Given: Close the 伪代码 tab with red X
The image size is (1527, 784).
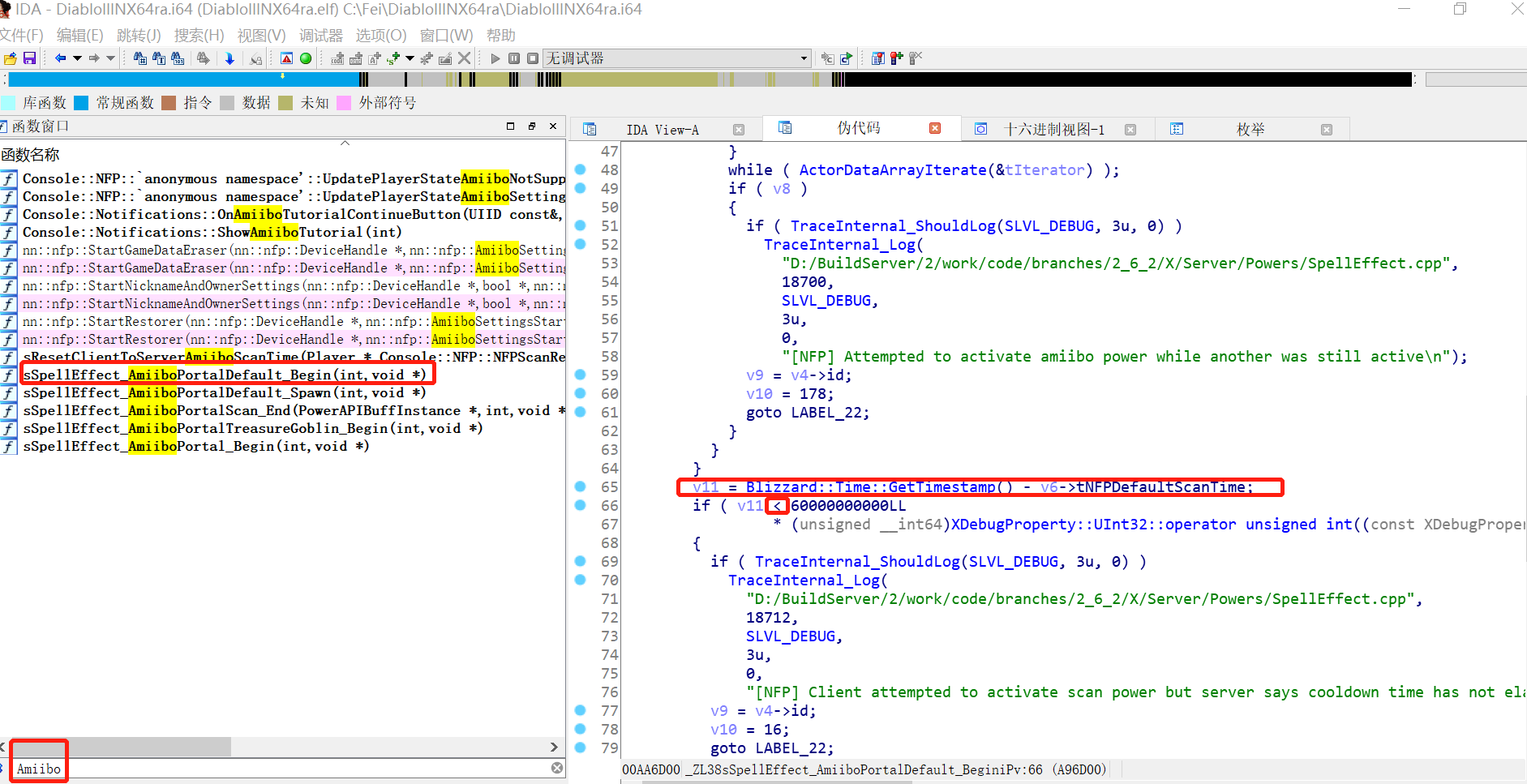Looking at the screenshot, I should (x=935, y=128).
